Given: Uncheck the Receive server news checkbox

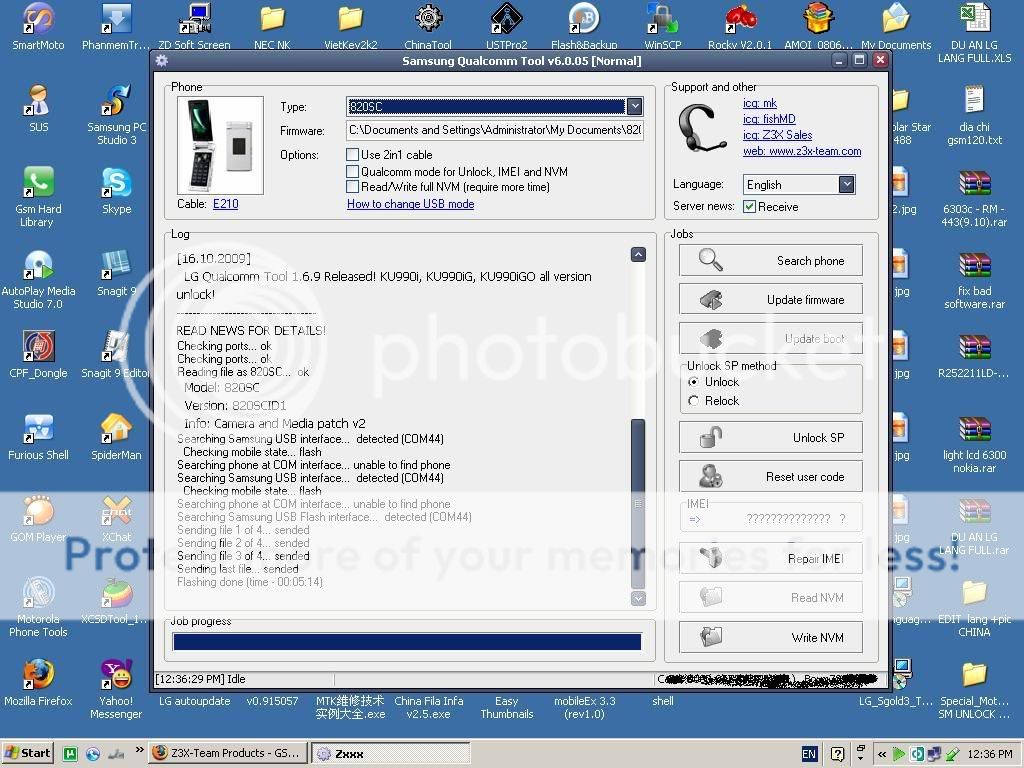Looking at the screenshot, I should click(750, 206).
